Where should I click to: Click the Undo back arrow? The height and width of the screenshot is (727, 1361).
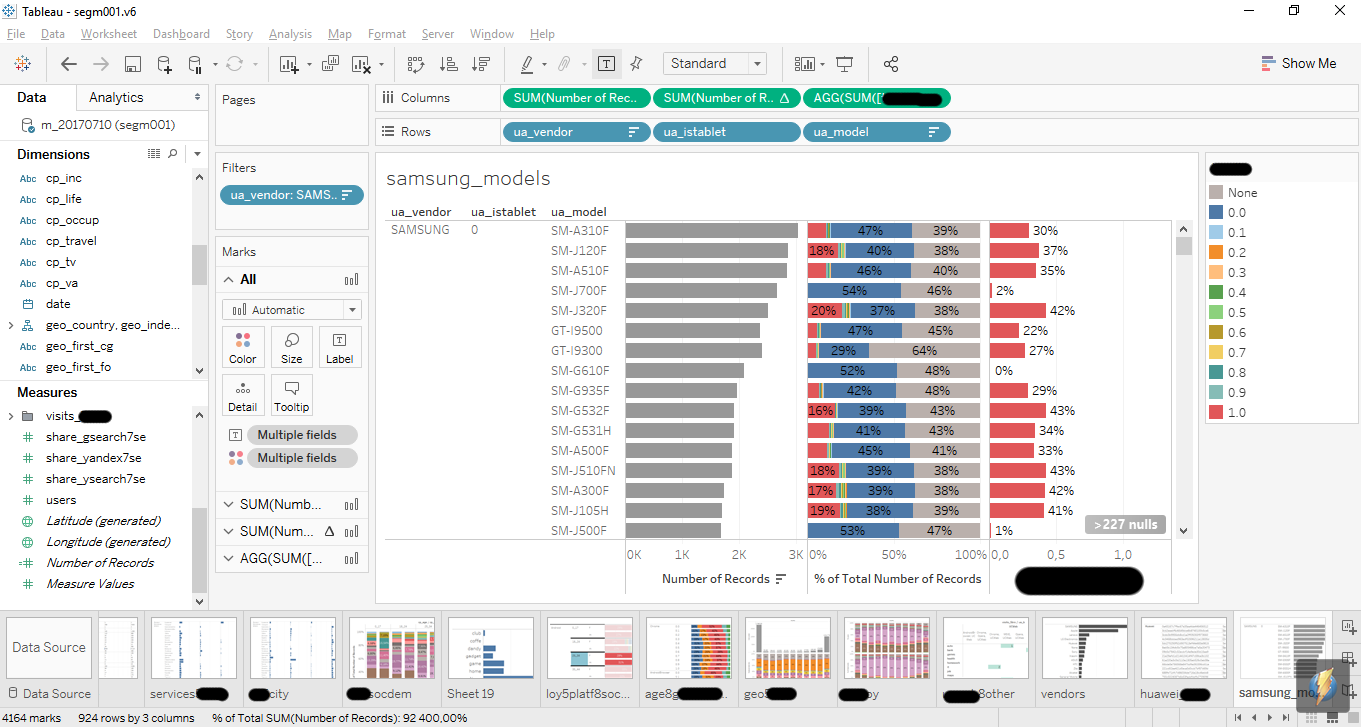tap(69, 64)
